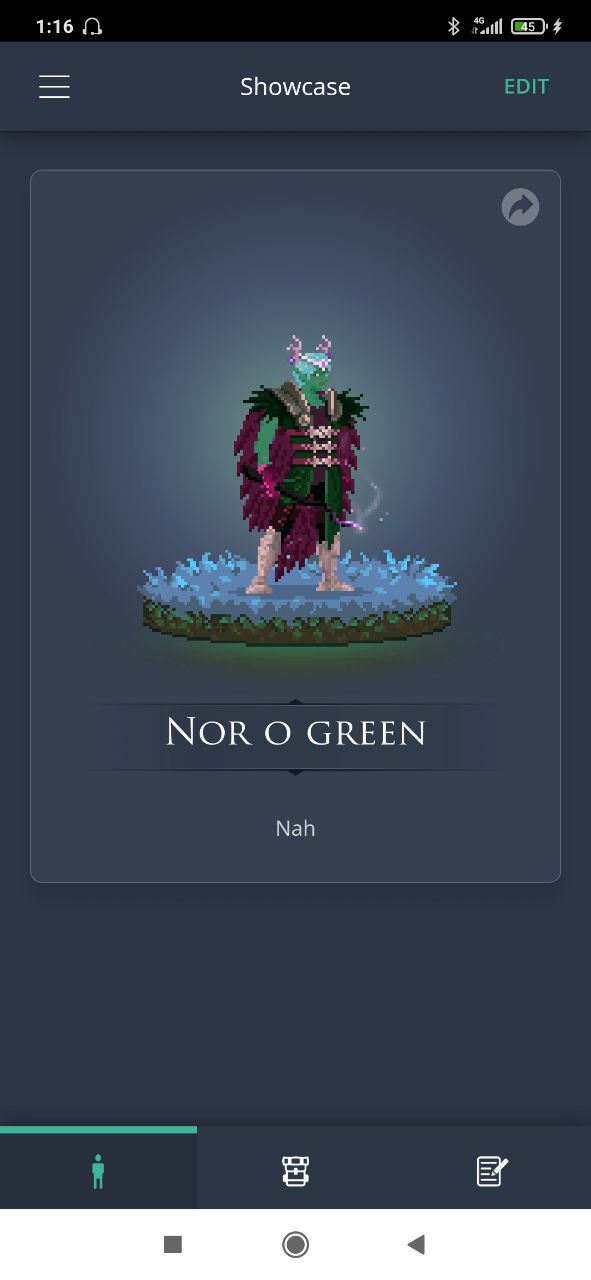Tap the 4G signal strength icon
Viewport: 591px width, 1280px height.
486,26
